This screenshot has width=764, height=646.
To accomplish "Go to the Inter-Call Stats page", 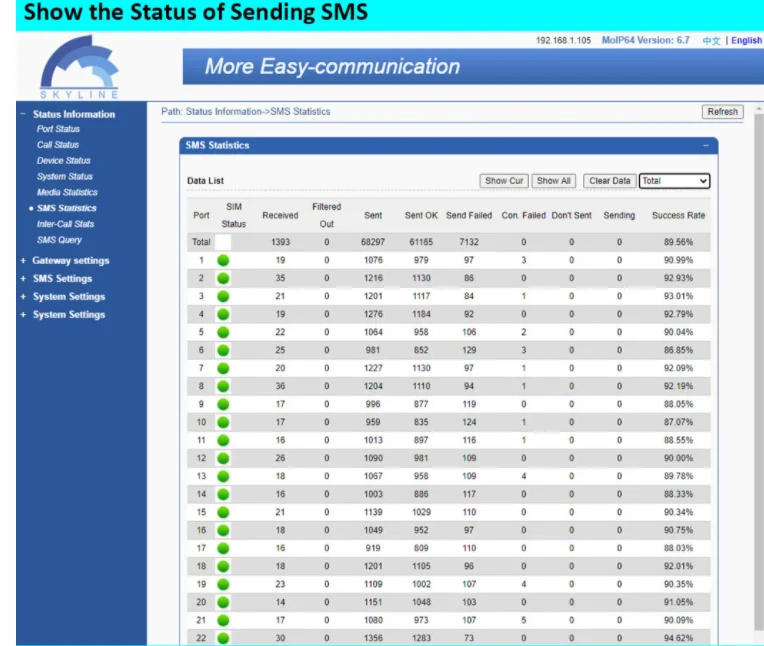I will tap(65, 224).
